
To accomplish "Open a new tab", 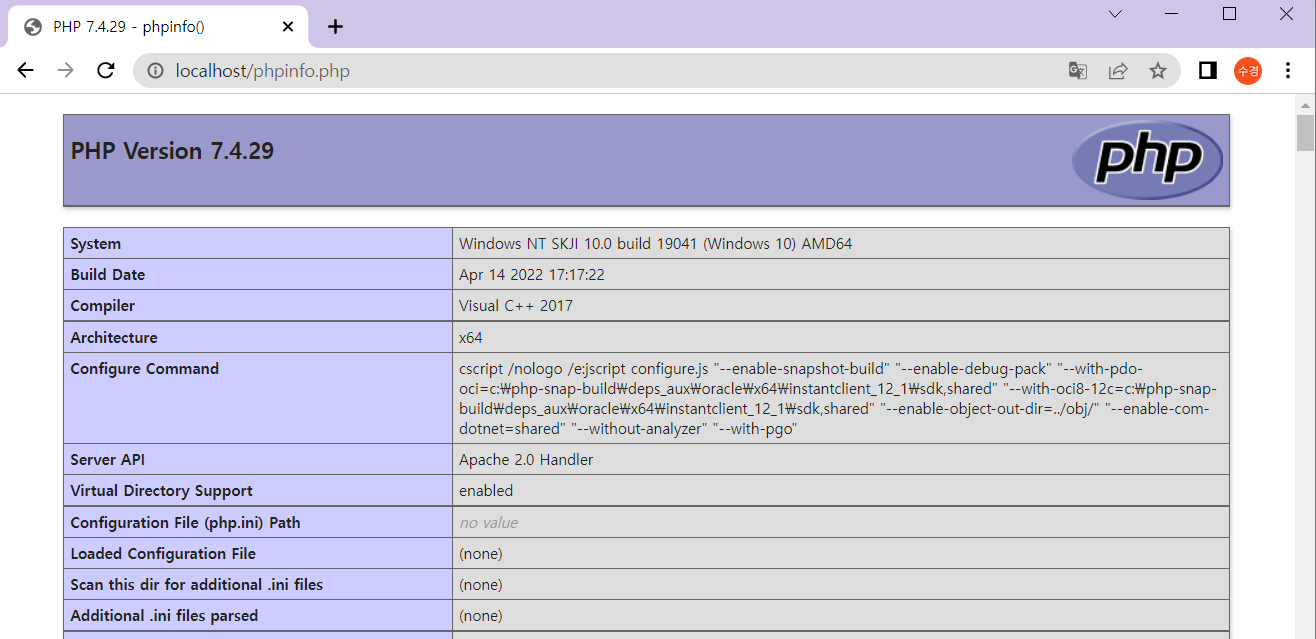I will (x=335, y=27).
